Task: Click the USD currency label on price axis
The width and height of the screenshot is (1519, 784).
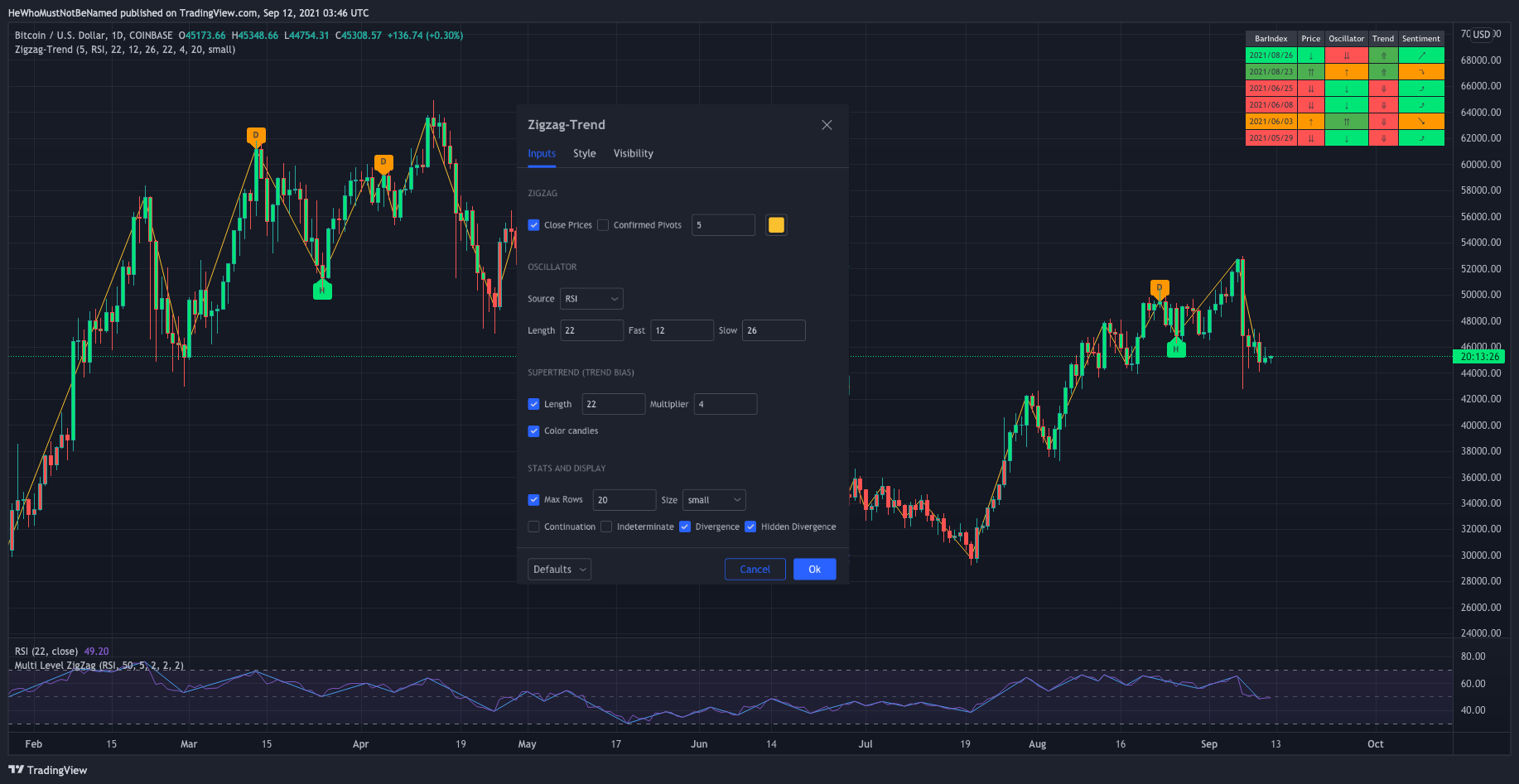Action: coord(1482,35)
